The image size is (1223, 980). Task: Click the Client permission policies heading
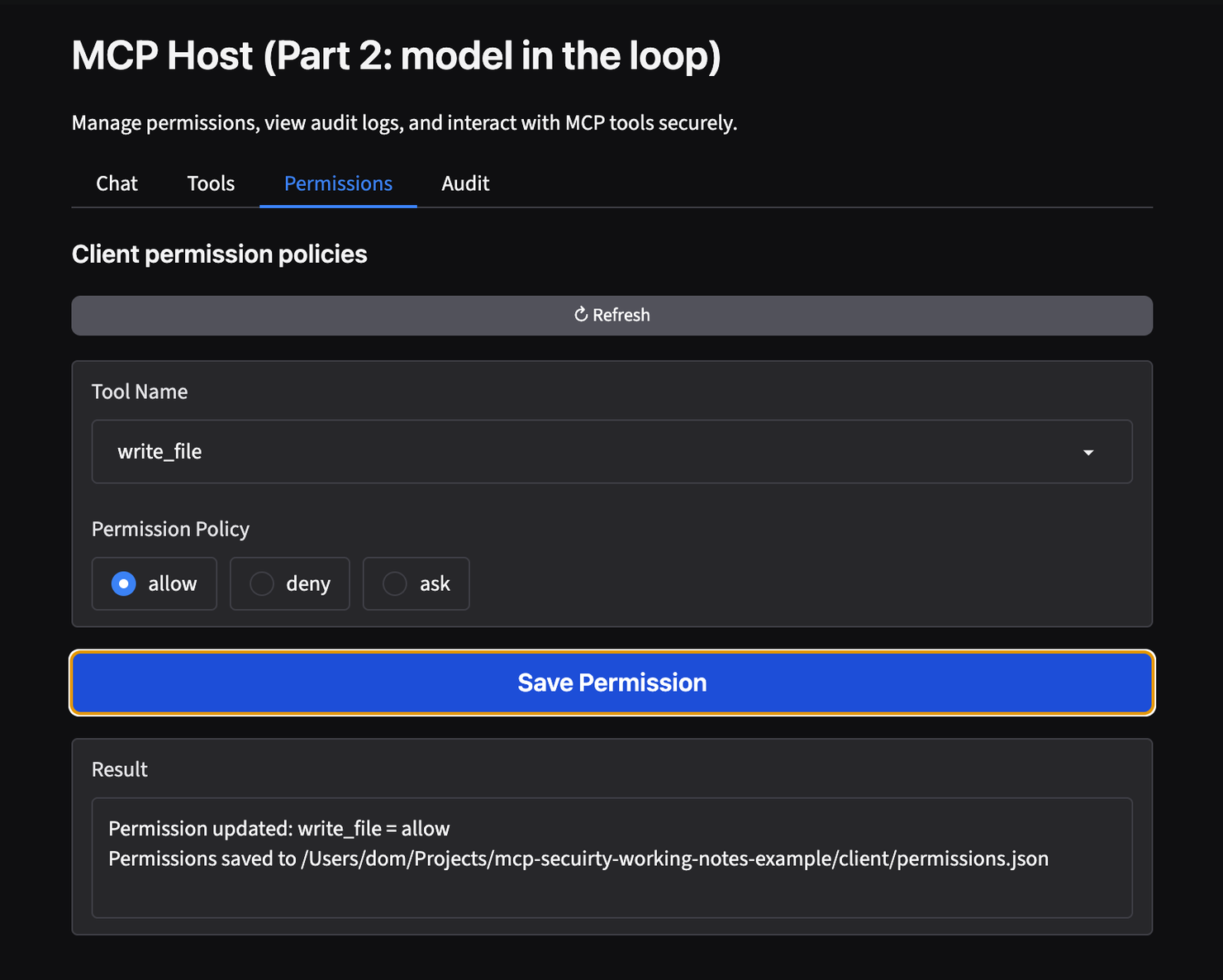click(219, 255)
